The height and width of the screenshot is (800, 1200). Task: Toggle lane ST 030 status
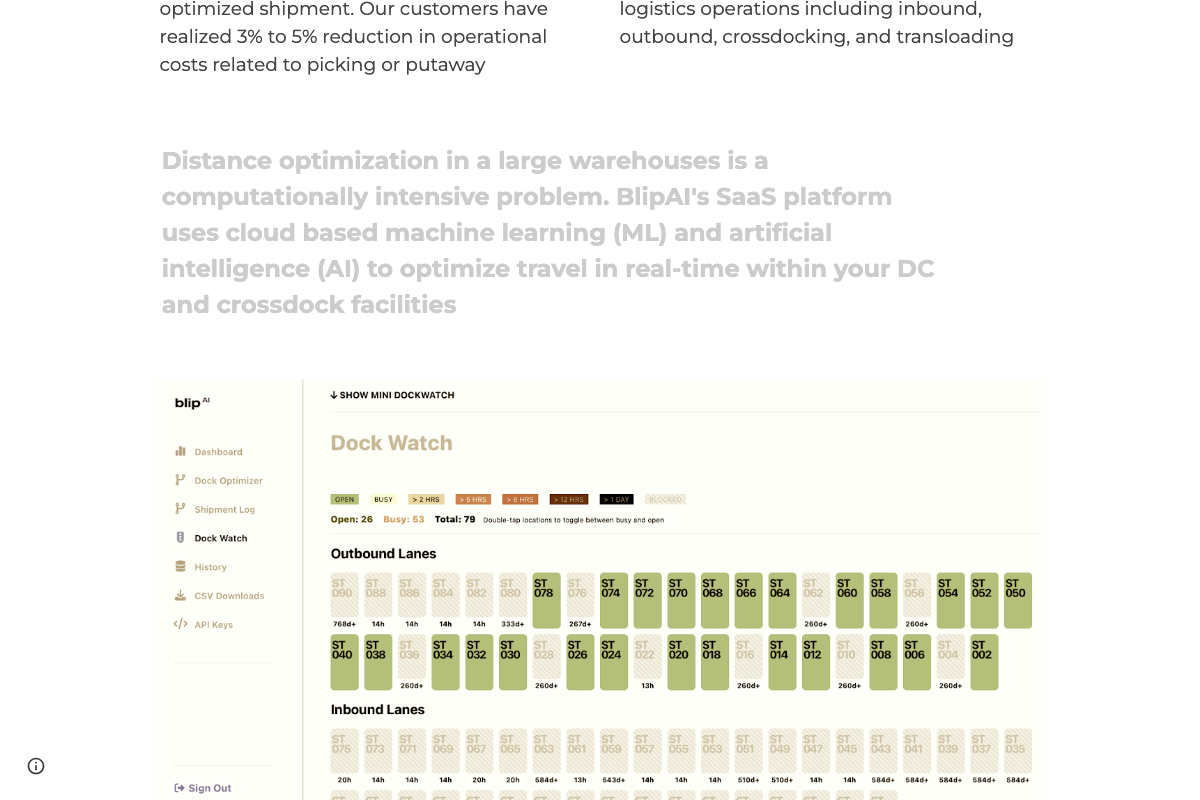pos(512,662)
